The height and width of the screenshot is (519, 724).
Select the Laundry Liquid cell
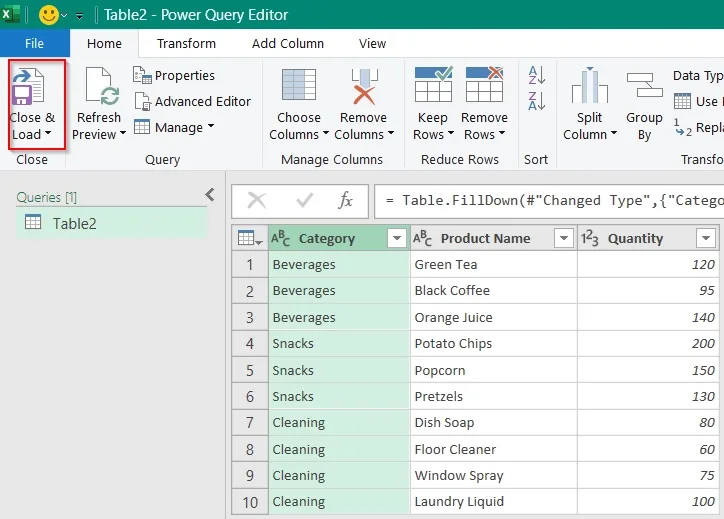coord(494,501)
